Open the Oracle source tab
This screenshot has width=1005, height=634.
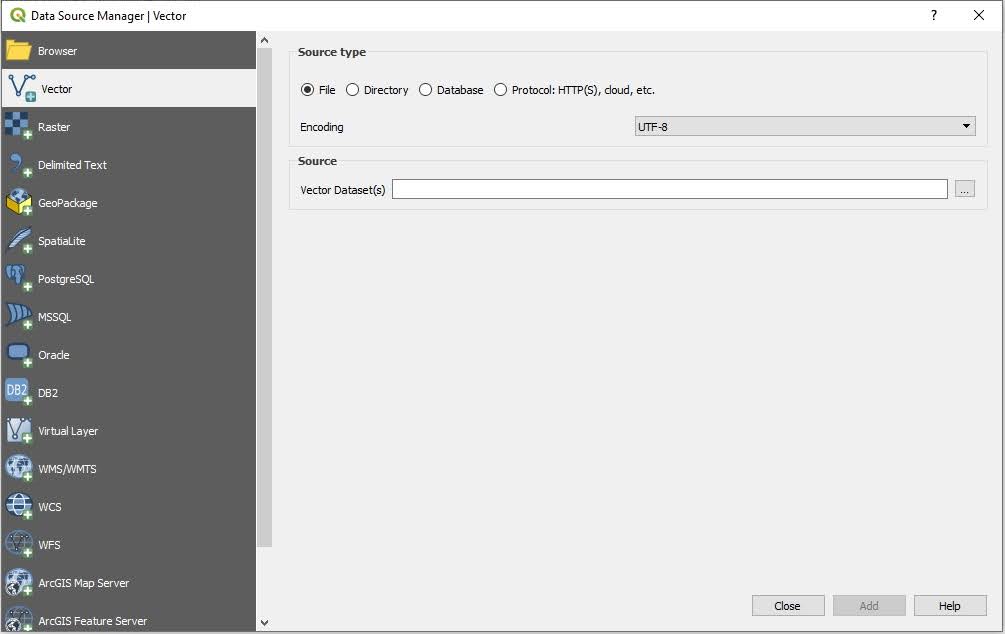[x=54, y=355]
